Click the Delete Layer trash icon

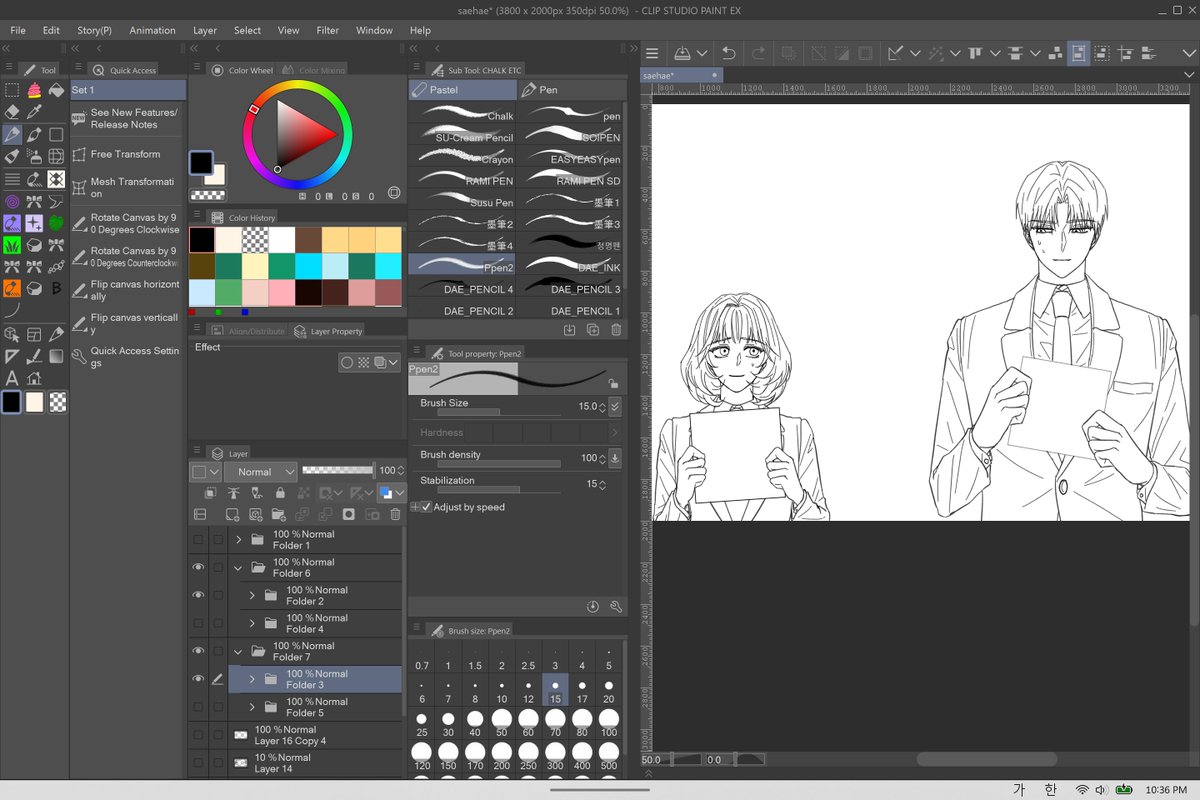click(396, 514)
